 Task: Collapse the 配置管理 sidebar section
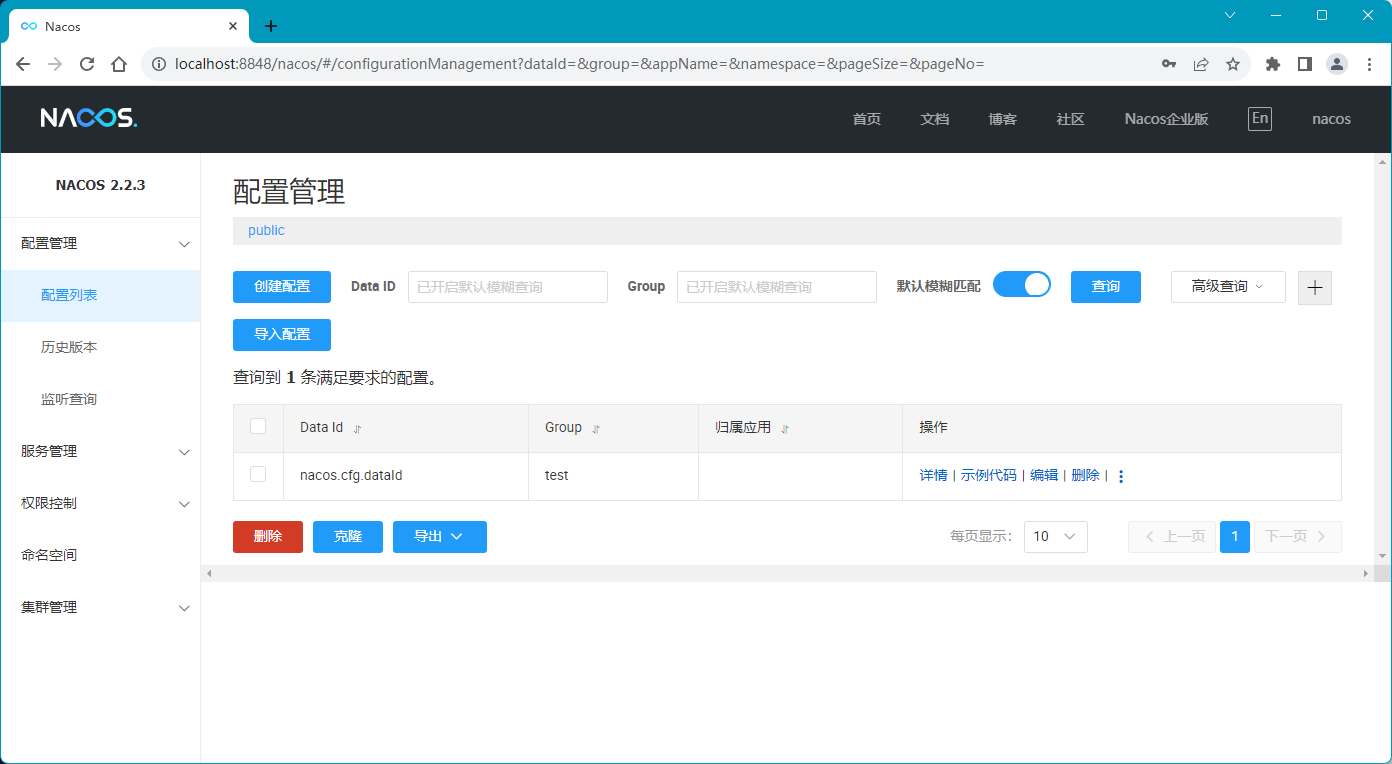100,243
